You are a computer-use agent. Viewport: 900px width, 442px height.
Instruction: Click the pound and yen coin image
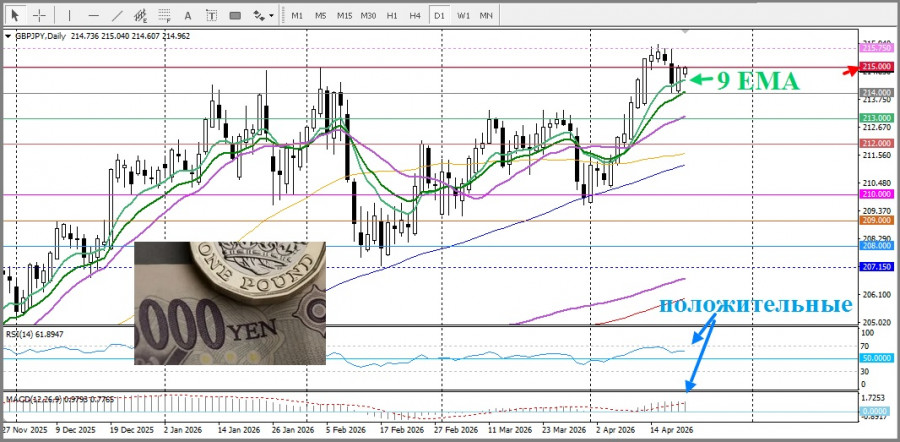click(x=230, y=302)
